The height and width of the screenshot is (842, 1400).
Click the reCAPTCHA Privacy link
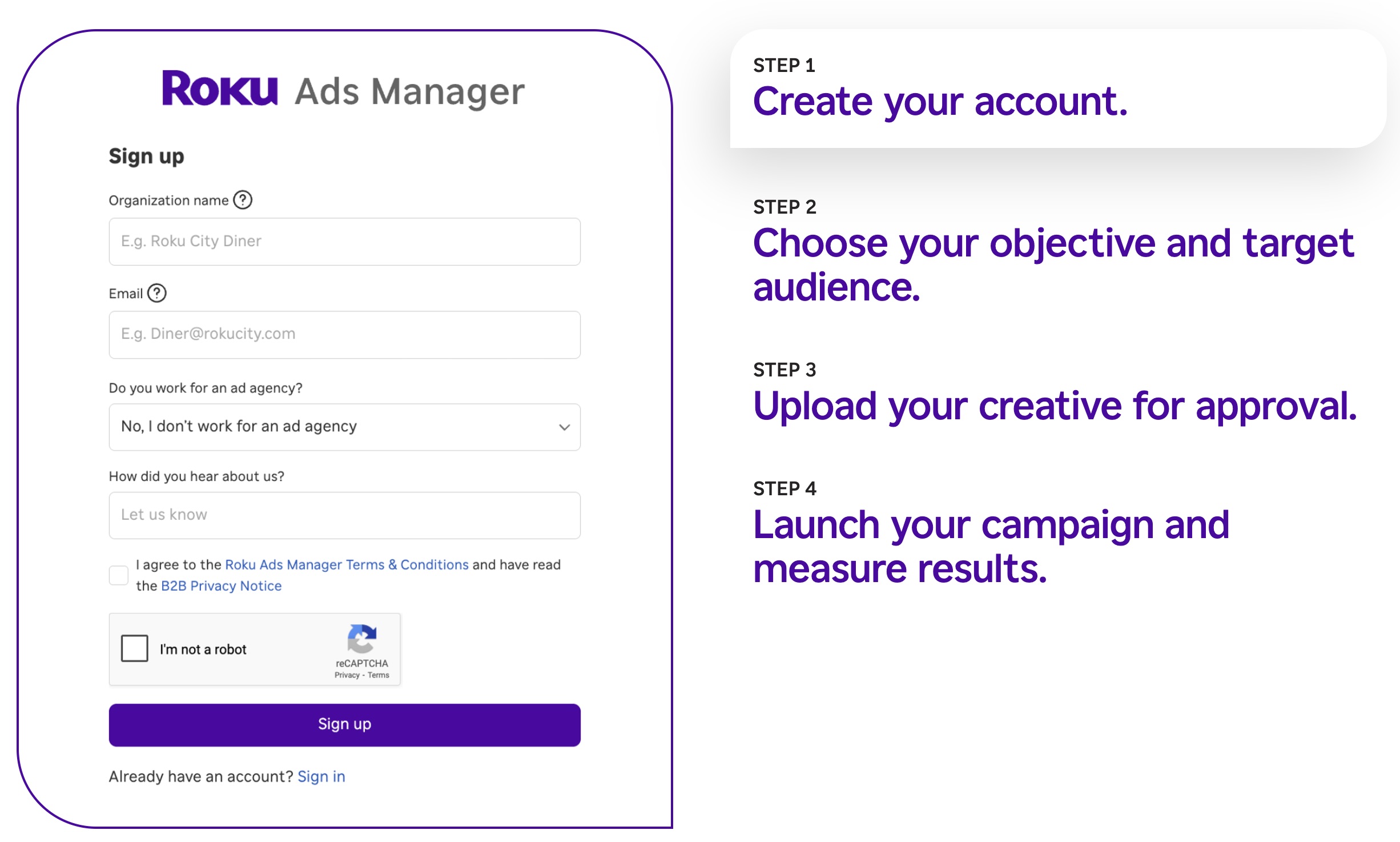pos(347,675)
